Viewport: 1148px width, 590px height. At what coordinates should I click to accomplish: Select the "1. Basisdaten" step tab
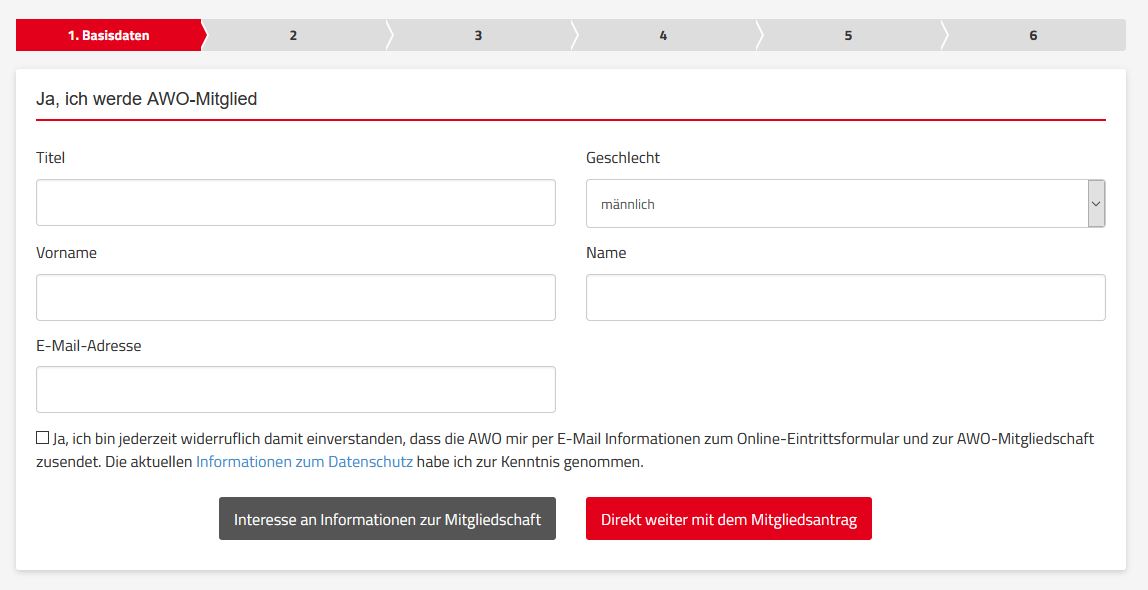click(x=108, y=35)
